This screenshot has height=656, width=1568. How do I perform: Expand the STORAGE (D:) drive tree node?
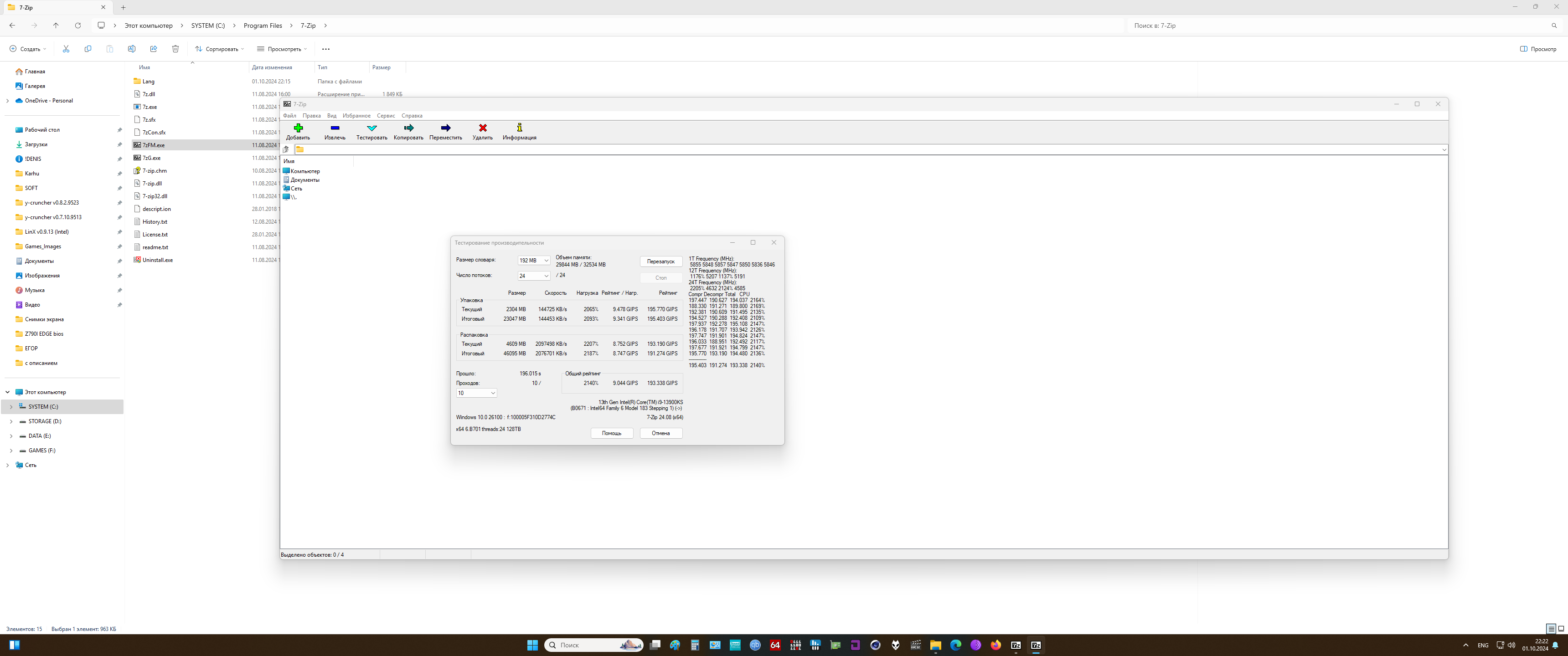[11, 421]
